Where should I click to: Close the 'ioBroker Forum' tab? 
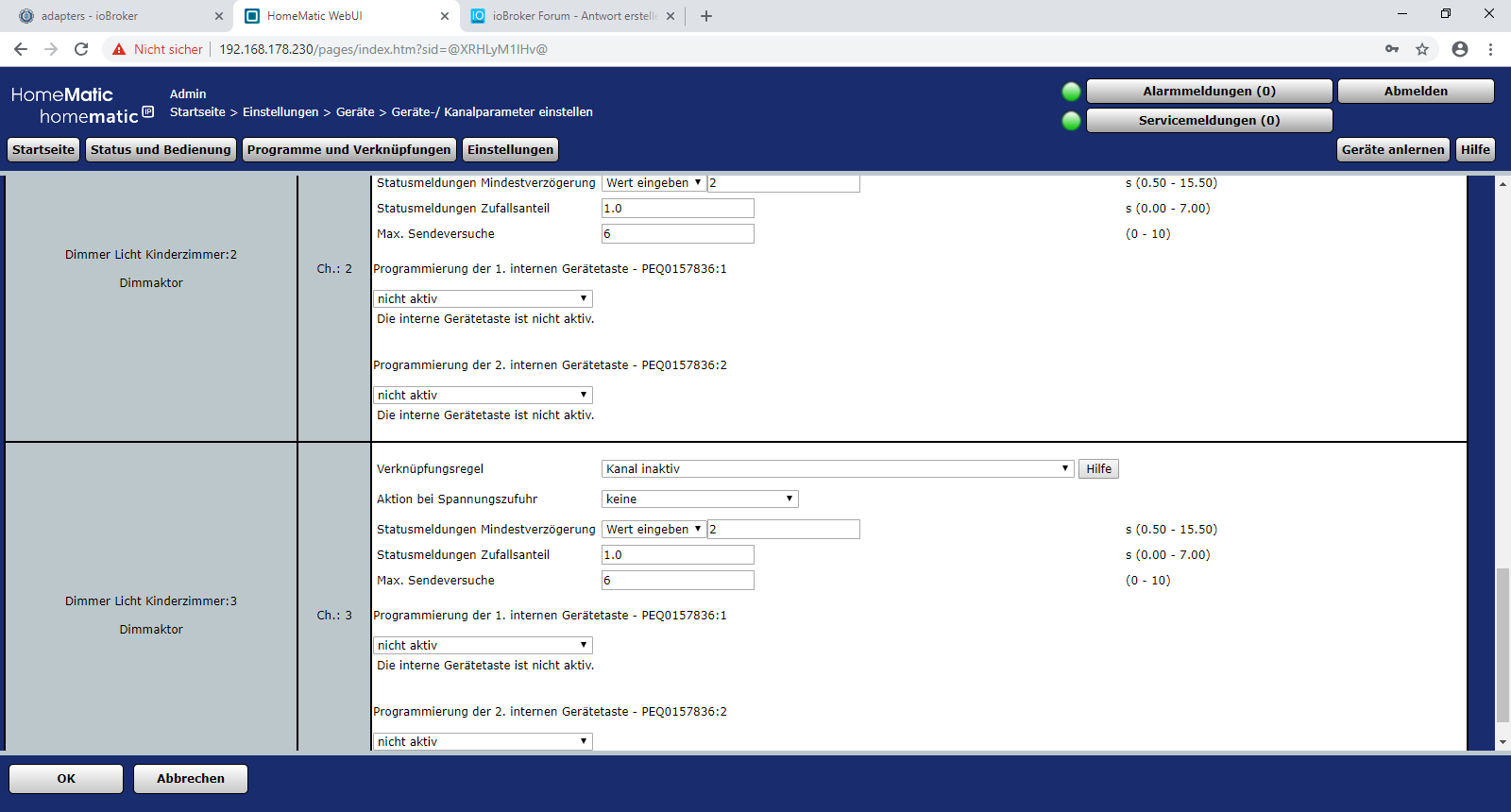pos(671,16)
